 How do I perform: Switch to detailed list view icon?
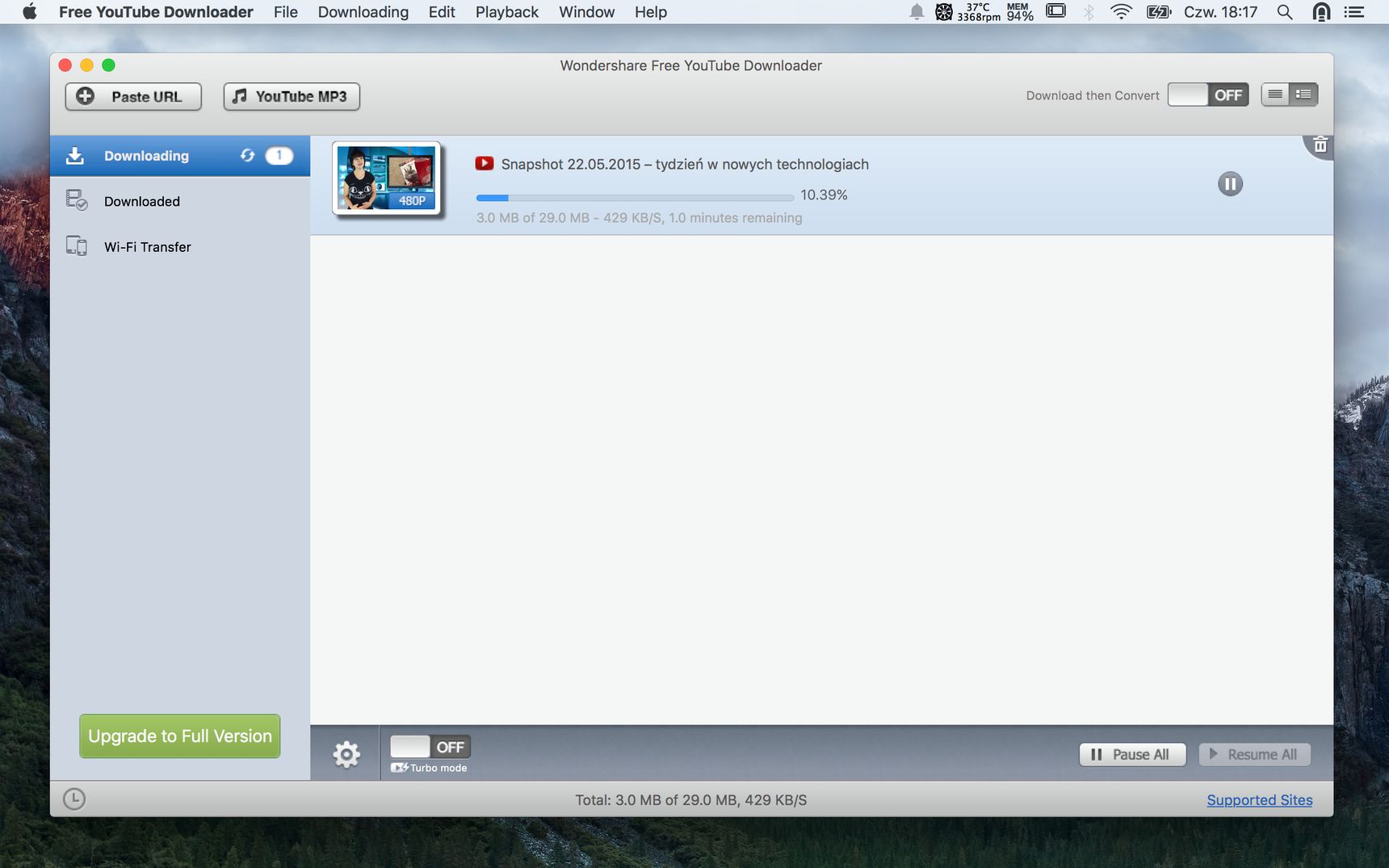tap(1303, 94)
